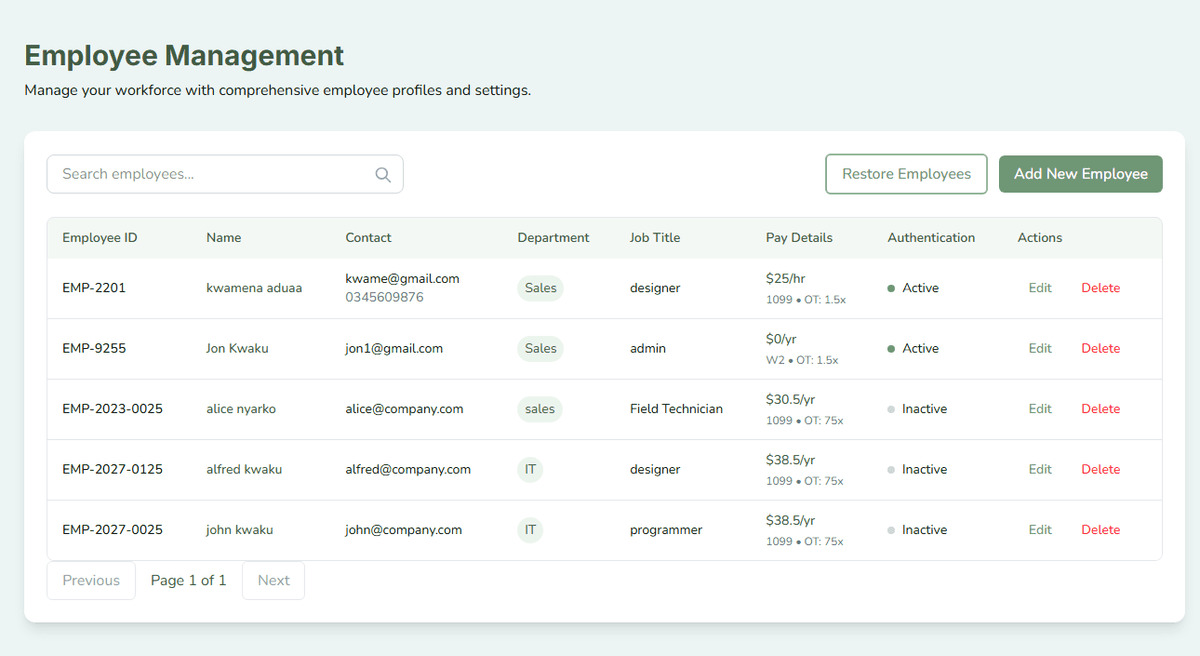Click email alice@company.com

(x=404, y=409)
